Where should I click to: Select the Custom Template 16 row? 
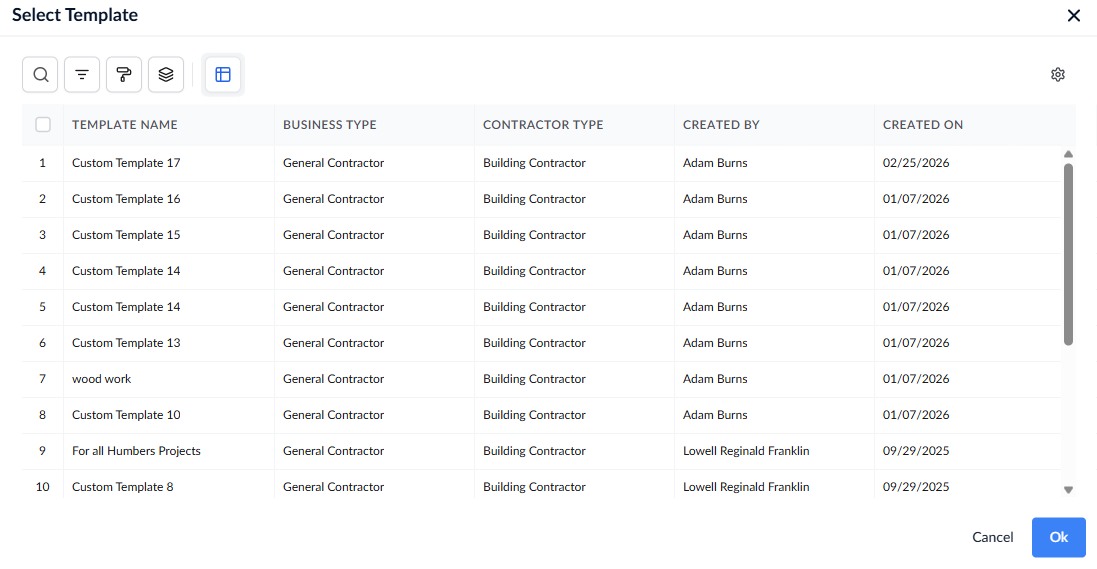coord(542,199)
